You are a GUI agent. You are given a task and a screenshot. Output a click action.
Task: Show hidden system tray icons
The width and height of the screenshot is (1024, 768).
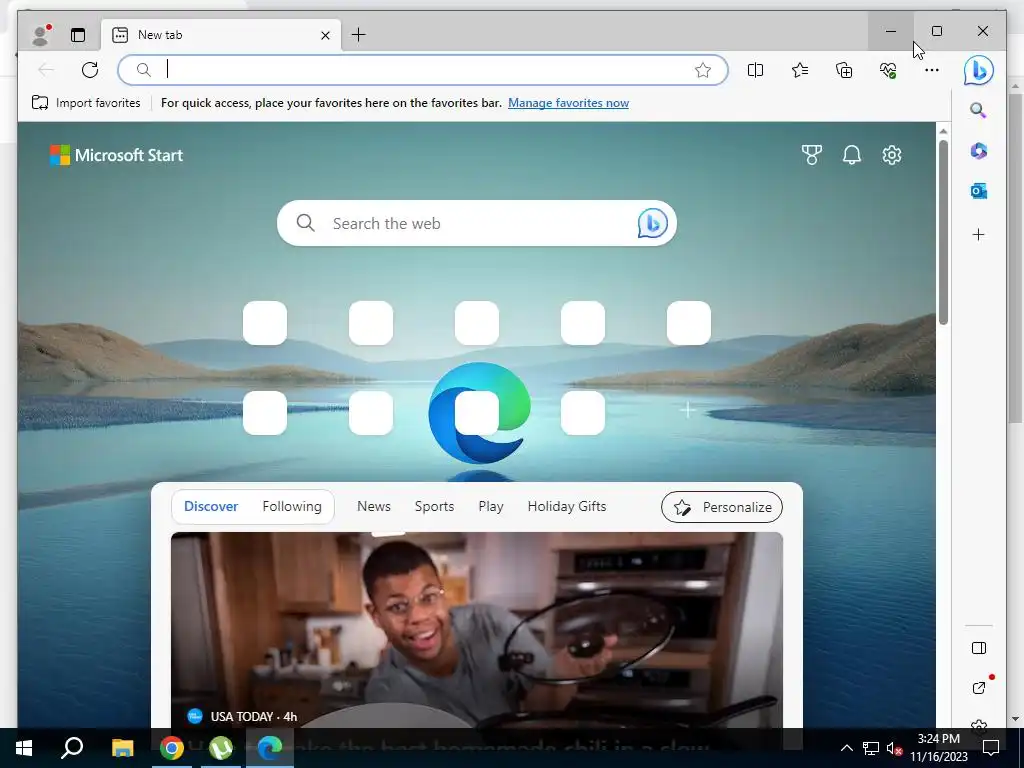(846, 748)
